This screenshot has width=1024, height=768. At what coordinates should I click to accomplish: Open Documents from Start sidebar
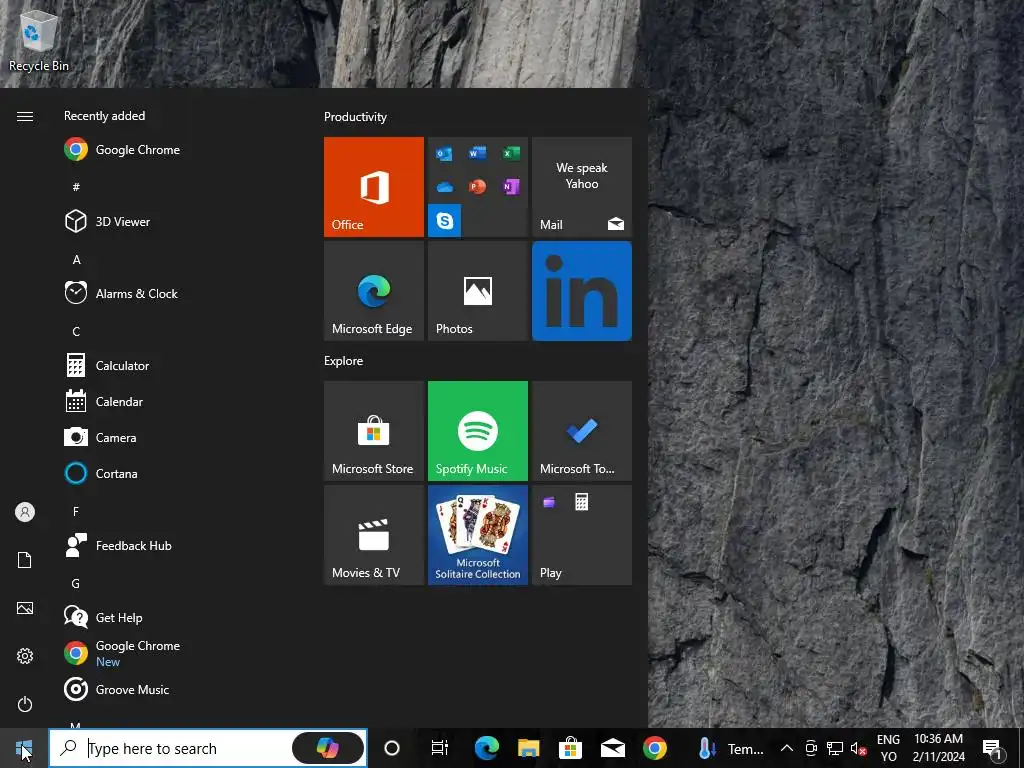click(25, 560)
